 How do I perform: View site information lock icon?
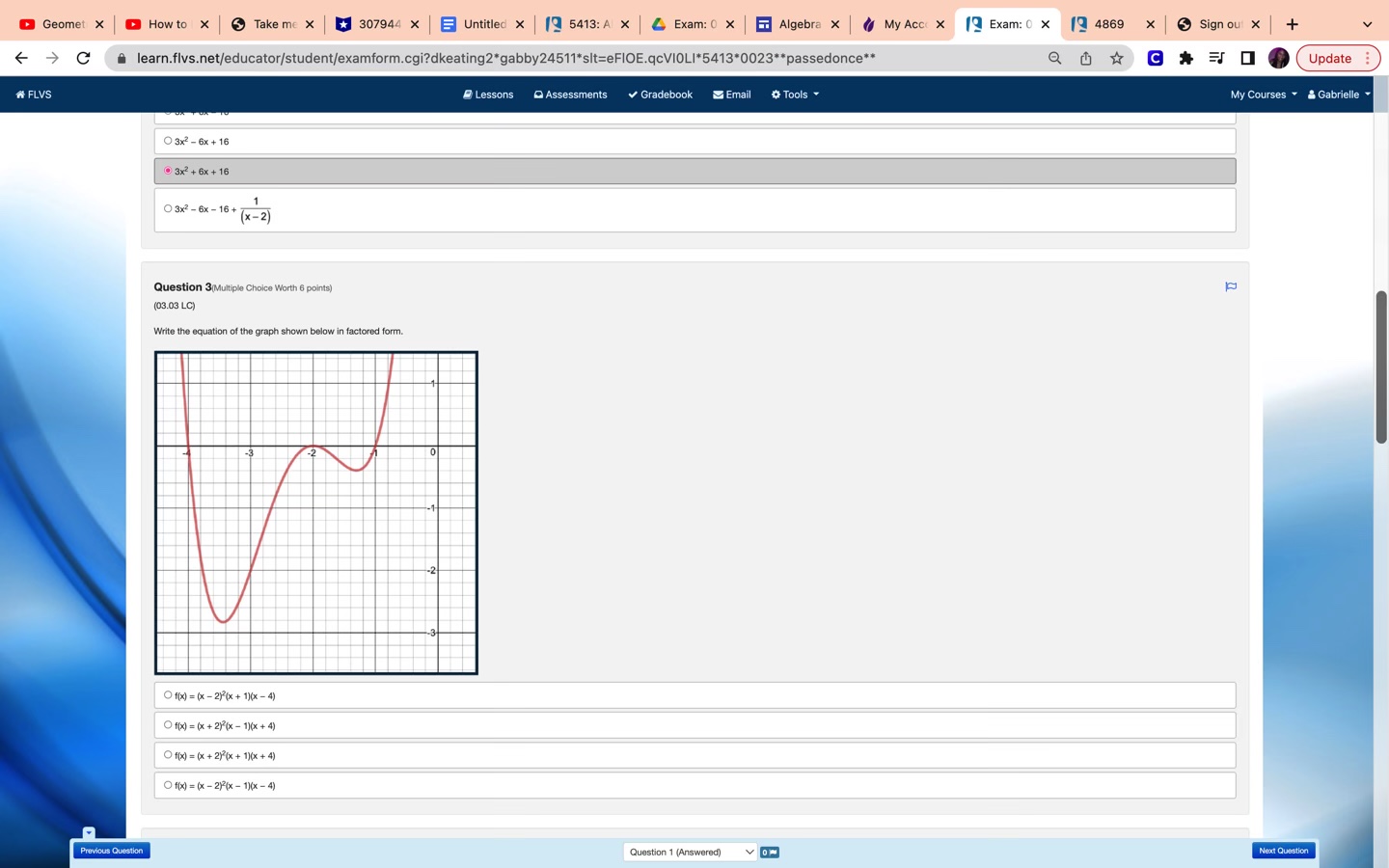click(122, 58)
